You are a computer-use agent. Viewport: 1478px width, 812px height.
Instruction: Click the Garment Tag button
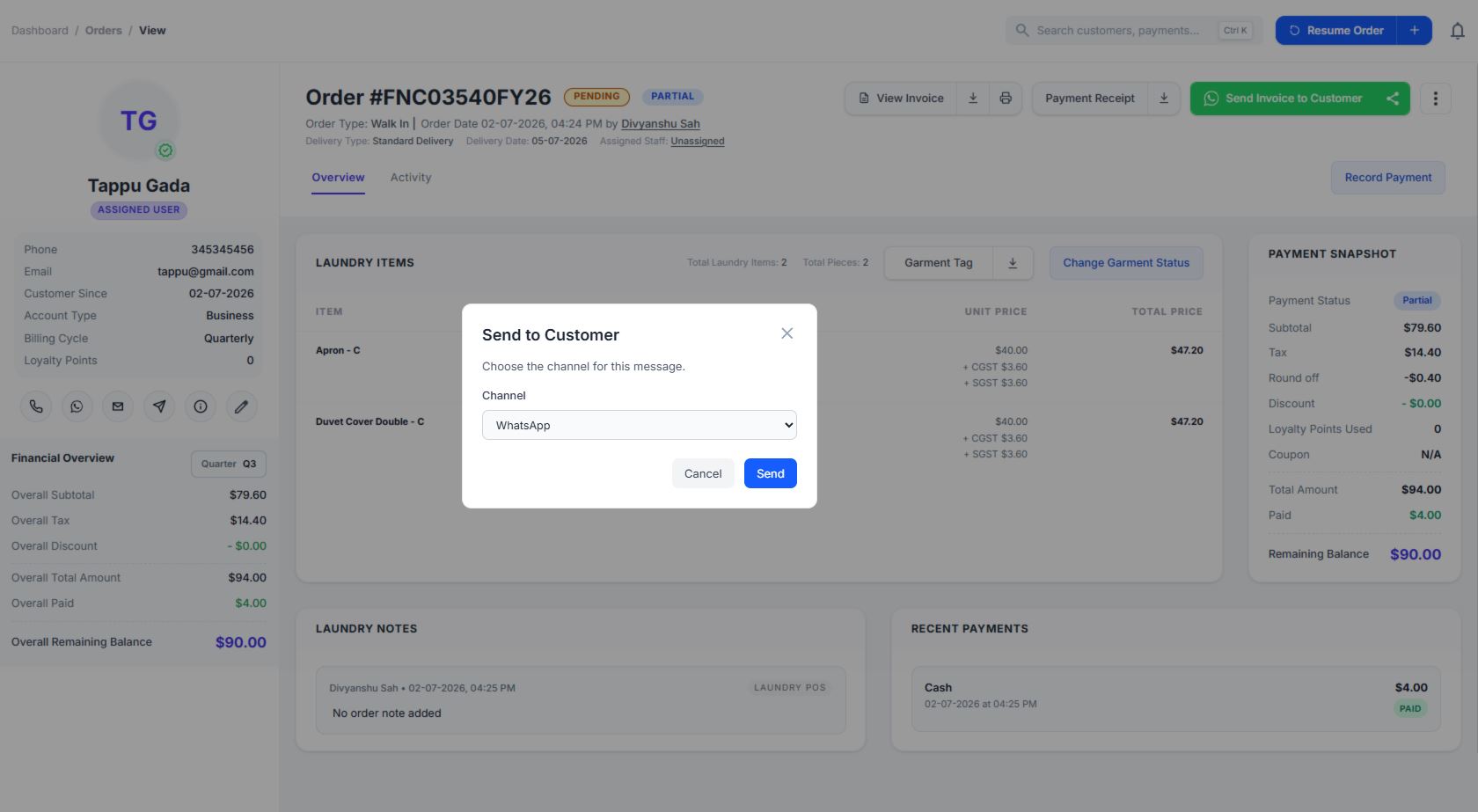coord(938,263)
